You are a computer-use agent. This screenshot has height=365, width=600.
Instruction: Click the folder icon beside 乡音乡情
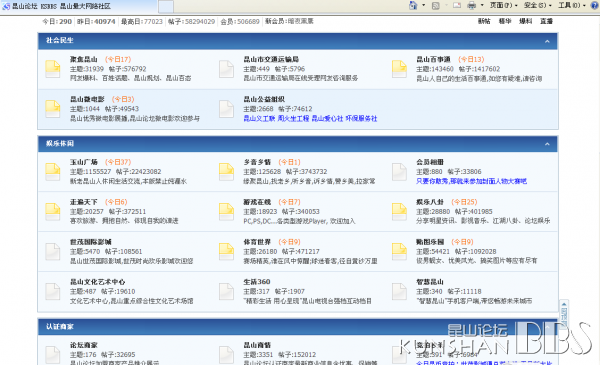(226, 172)
